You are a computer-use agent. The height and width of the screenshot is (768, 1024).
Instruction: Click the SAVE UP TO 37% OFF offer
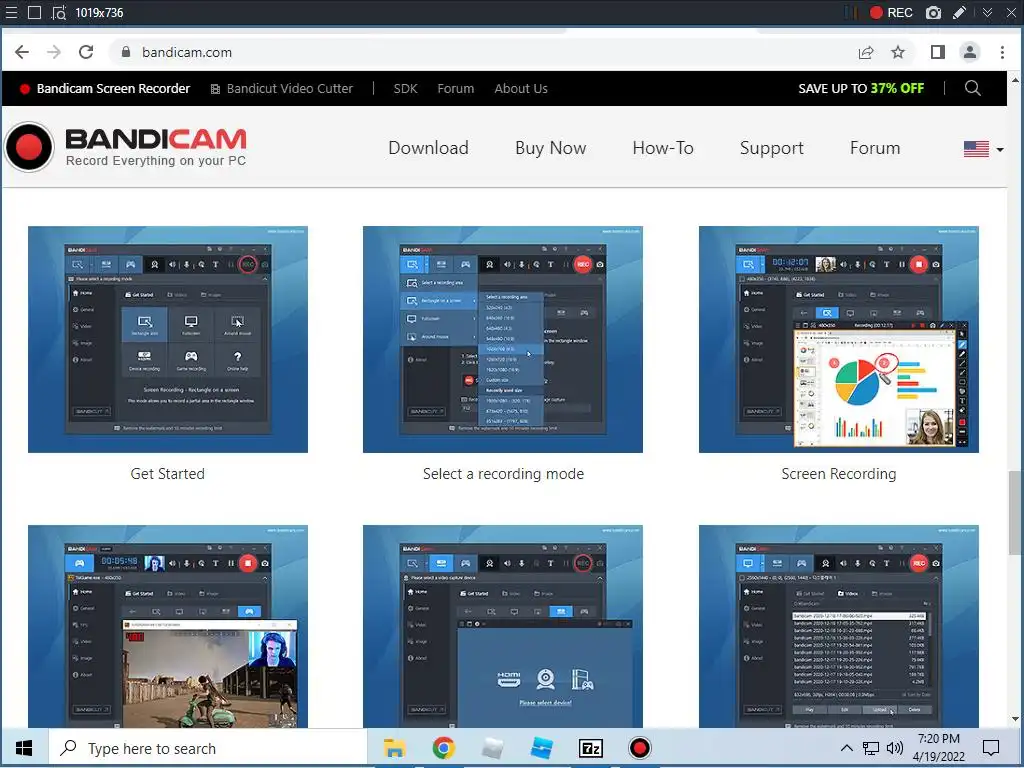861,89
